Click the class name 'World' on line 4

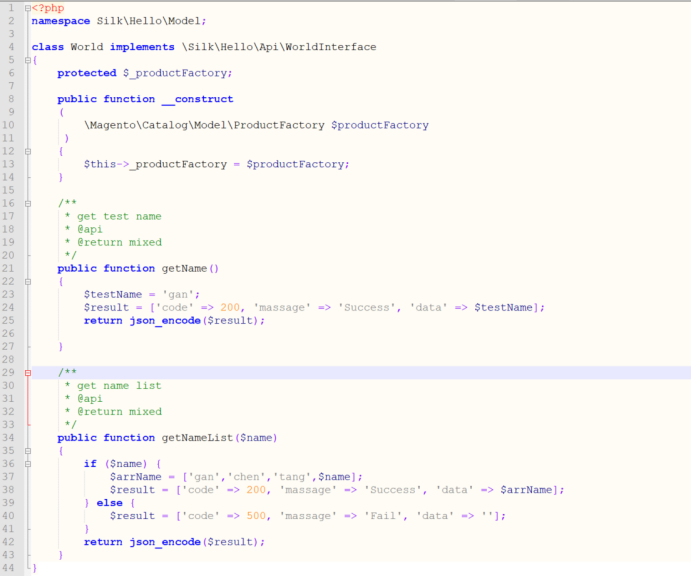click(87, 47)
